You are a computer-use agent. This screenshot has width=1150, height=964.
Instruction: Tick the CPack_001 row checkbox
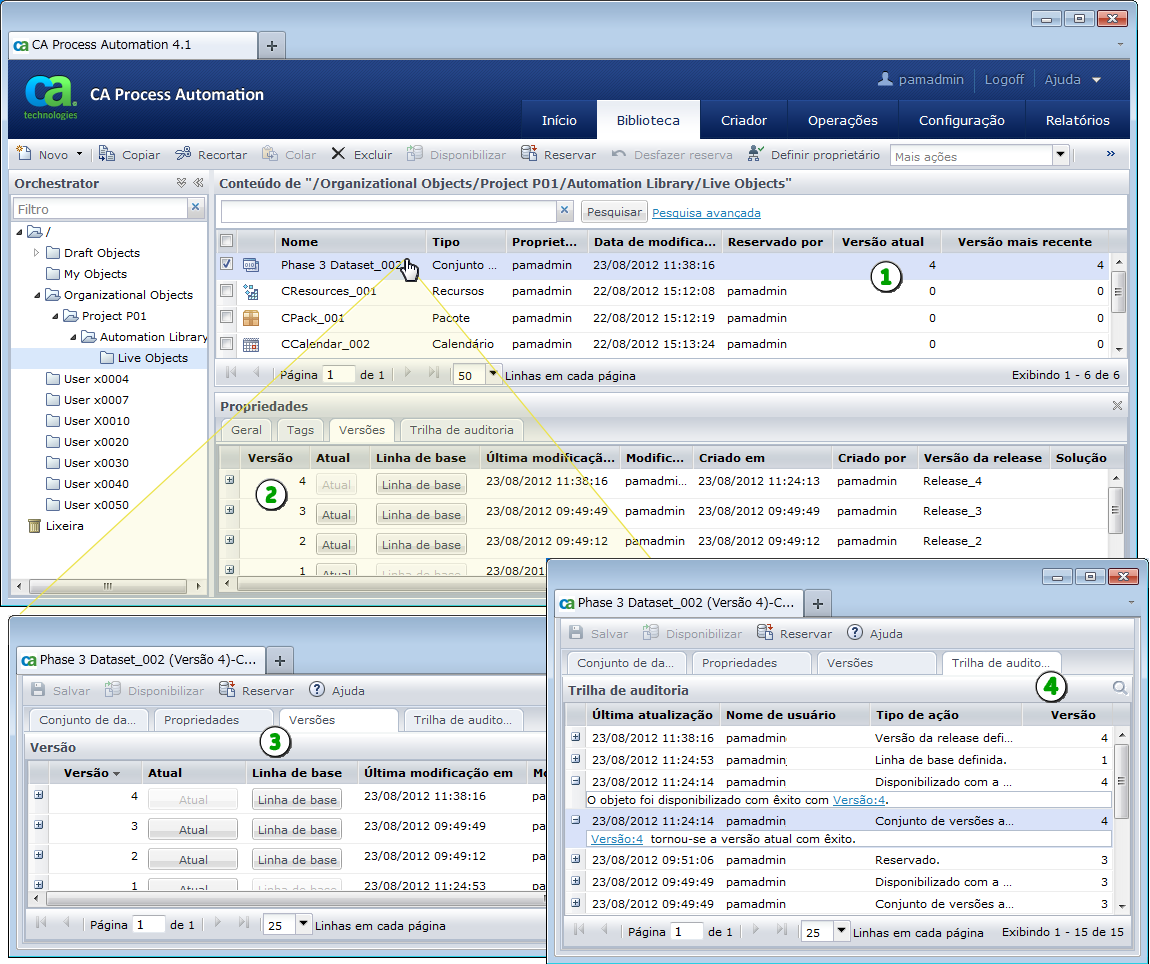(x=227, y=318)
